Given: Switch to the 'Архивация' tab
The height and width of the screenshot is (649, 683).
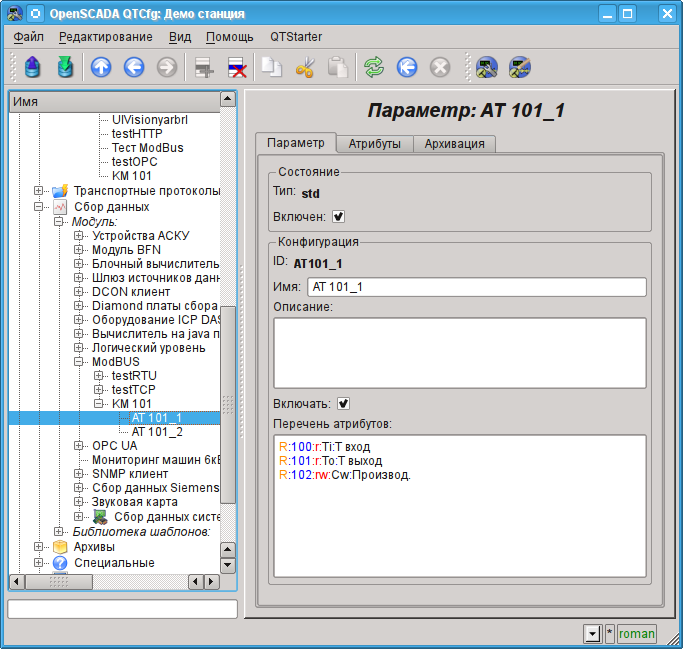Looking at the screenshot, I should pos(454,144).
